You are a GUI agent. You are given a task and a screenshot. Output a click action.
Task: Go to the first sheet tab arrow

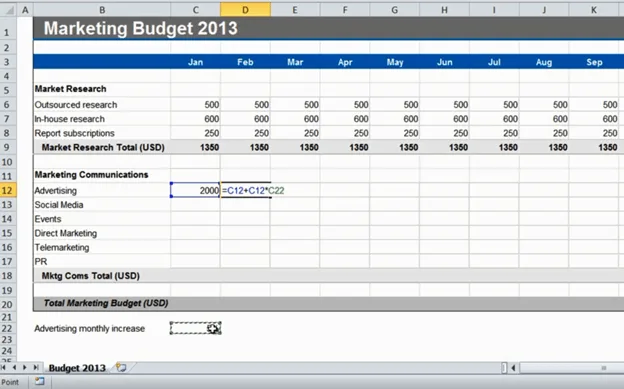click(4, 367)
